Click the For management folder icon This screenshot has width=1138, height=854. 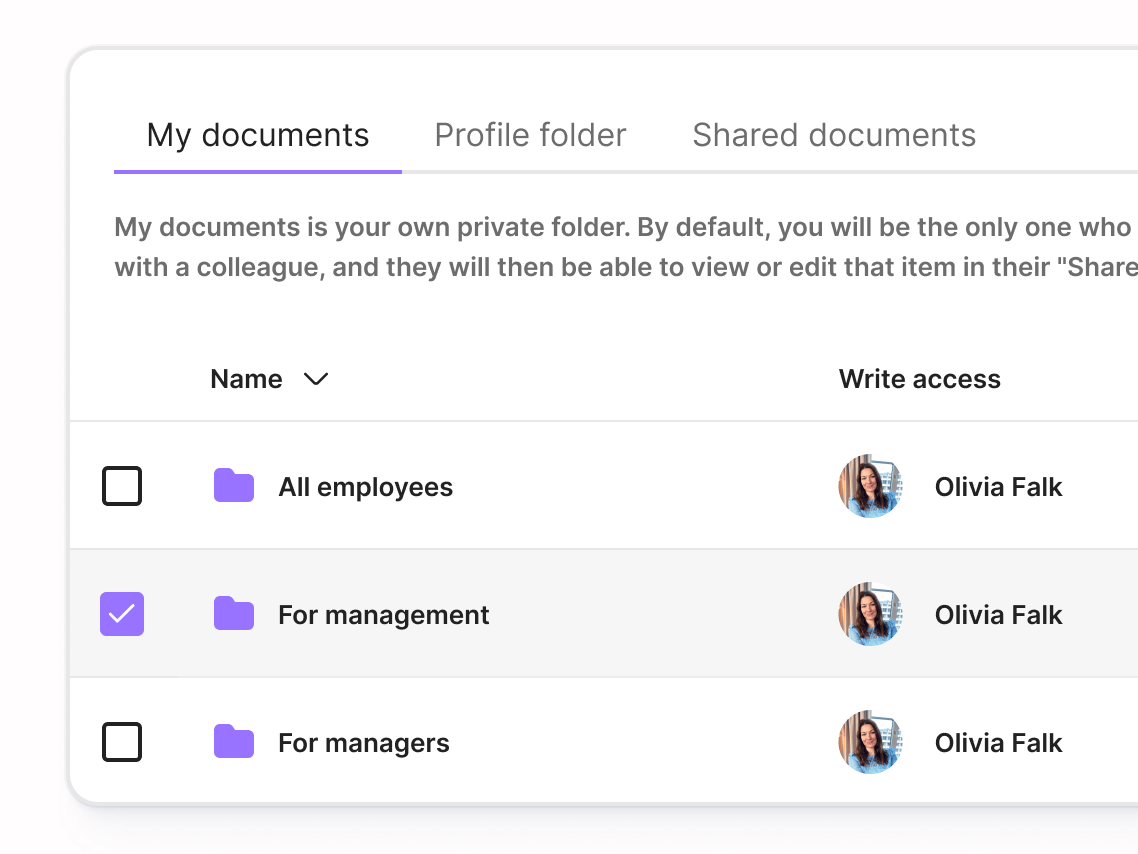point(234,614)
